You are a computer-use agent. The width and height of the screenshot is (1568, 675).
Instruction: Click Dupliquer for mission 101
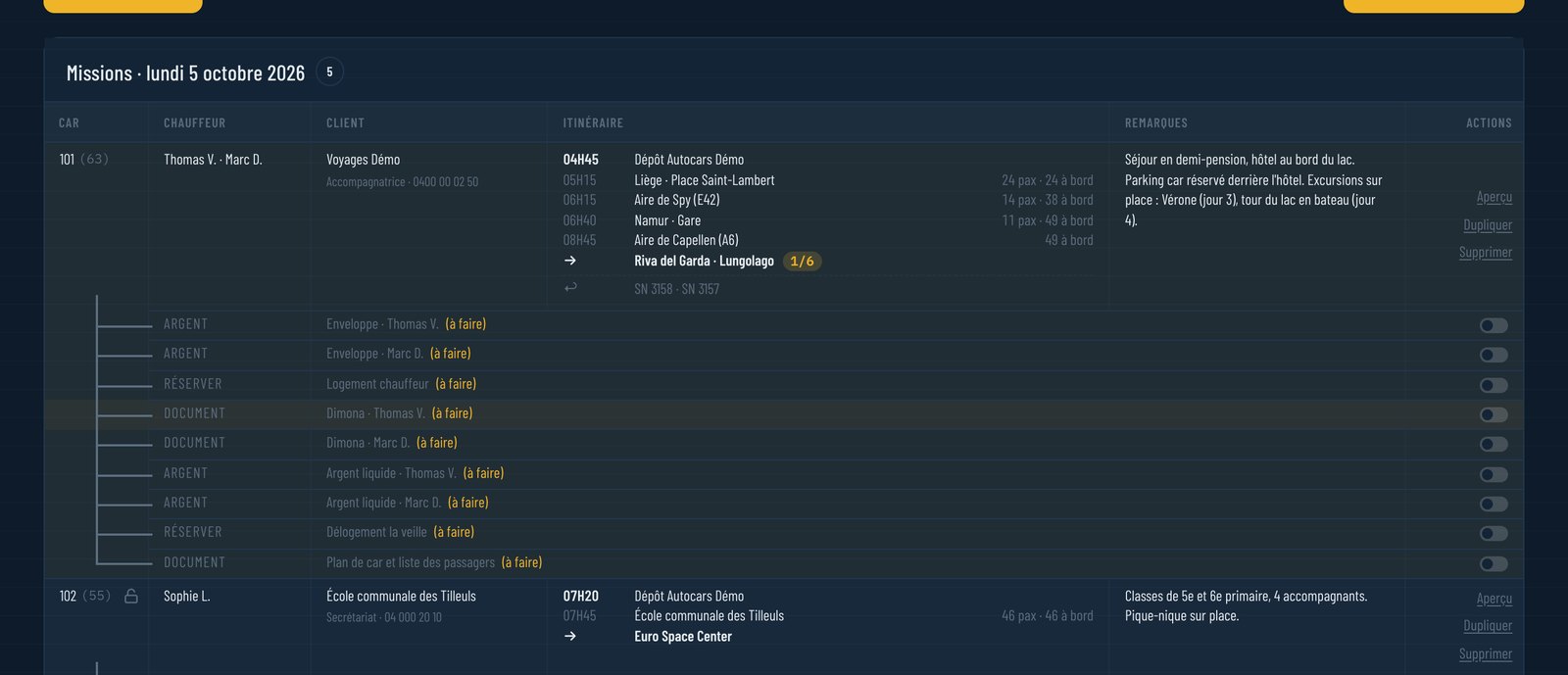click(1488, 224)
